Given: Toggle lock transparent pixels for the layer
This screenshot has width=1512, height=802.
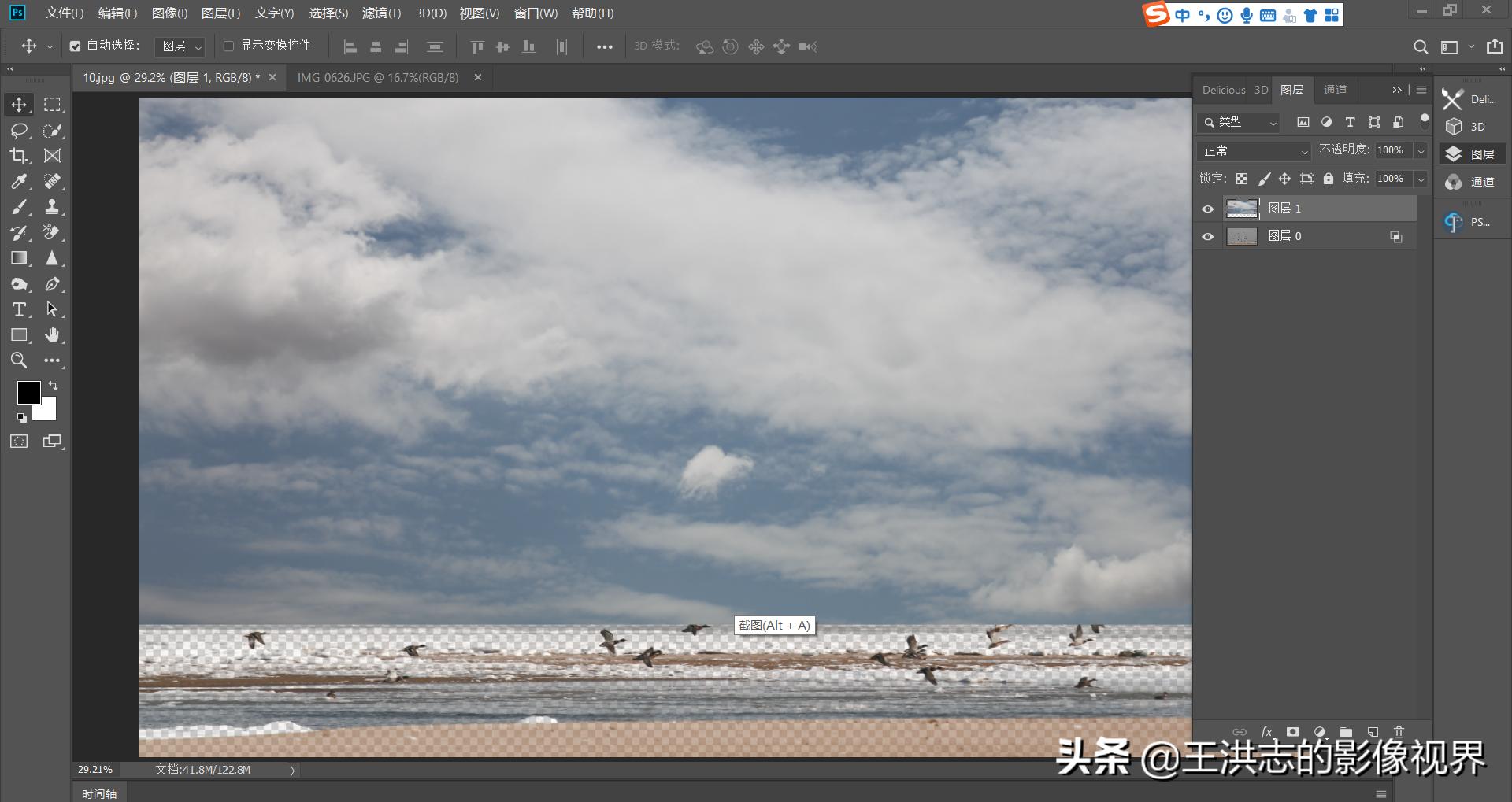Looking at the screenshot, I should pyautogui.click(x=1243, y=179).
